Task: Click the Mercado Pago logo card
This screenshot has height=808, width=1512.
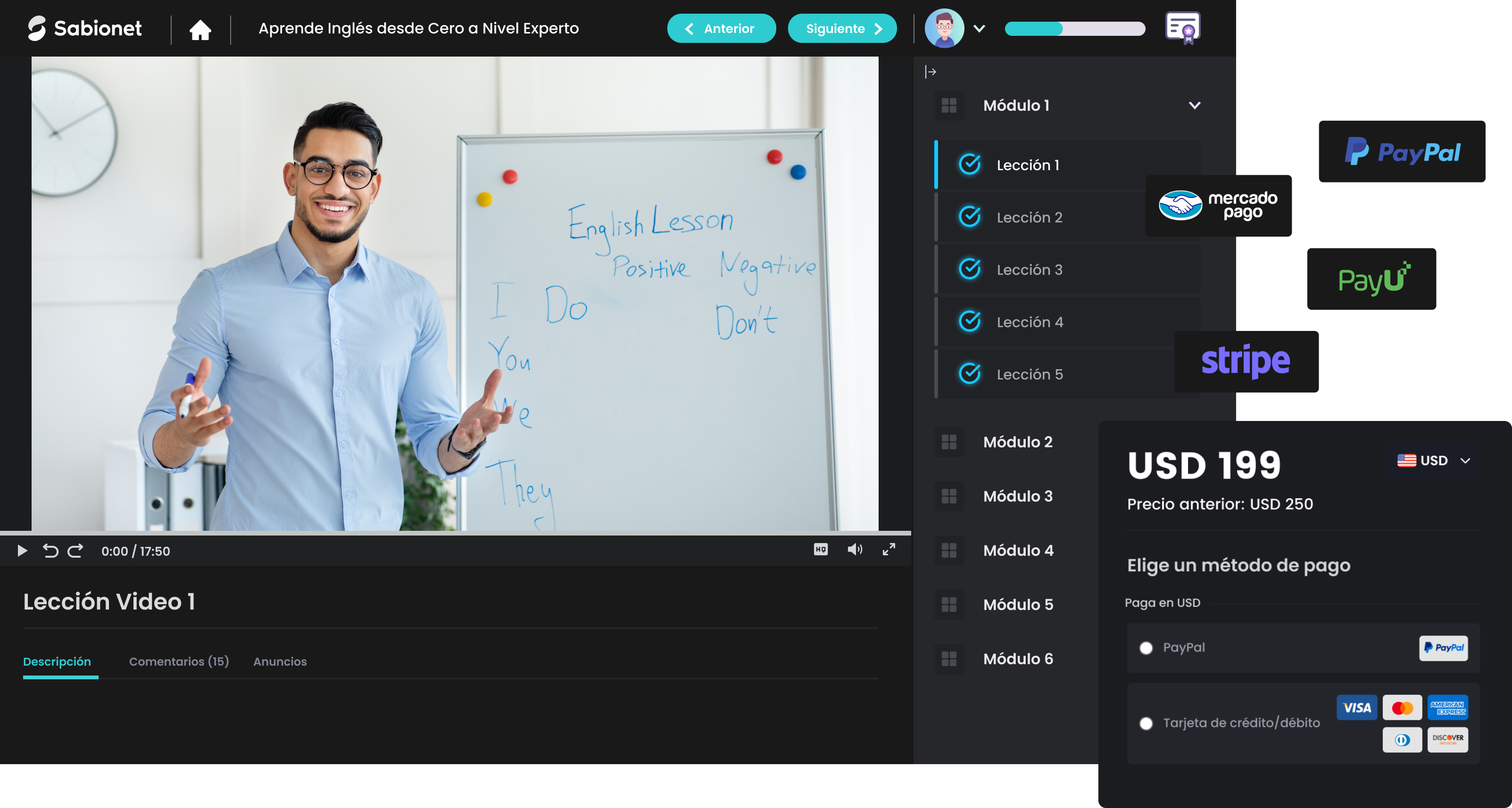Action: pos(1218,206)
